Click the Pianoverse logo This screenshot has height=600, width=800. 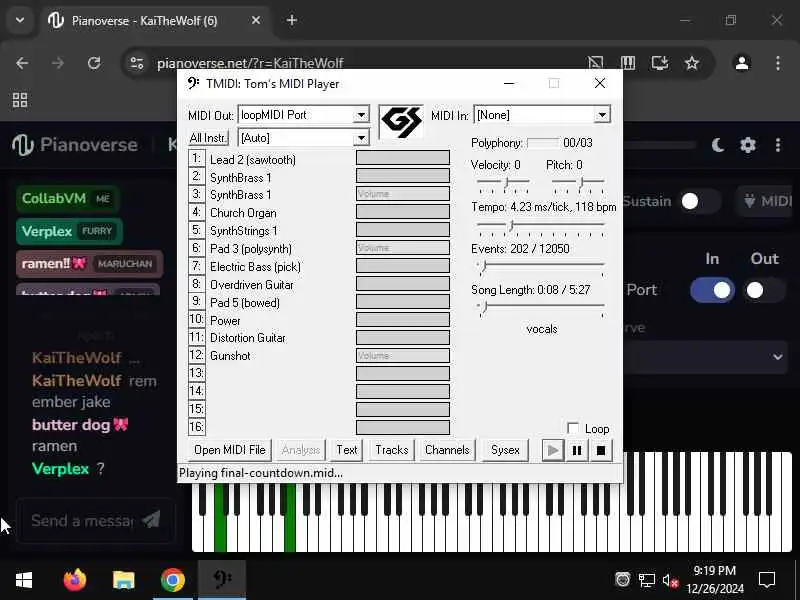[x=75, y=145]
